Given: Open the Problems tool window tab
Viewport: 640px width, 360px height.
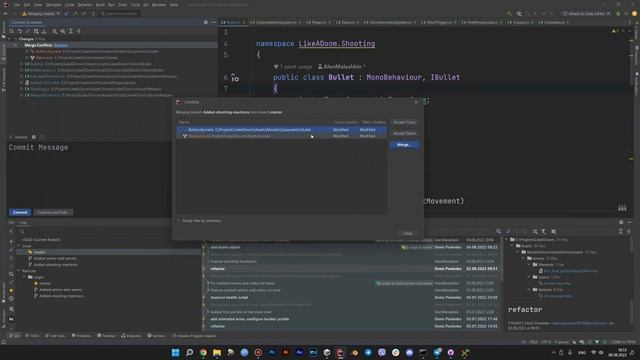Looking at the screenshot, I should pos(82,336).
